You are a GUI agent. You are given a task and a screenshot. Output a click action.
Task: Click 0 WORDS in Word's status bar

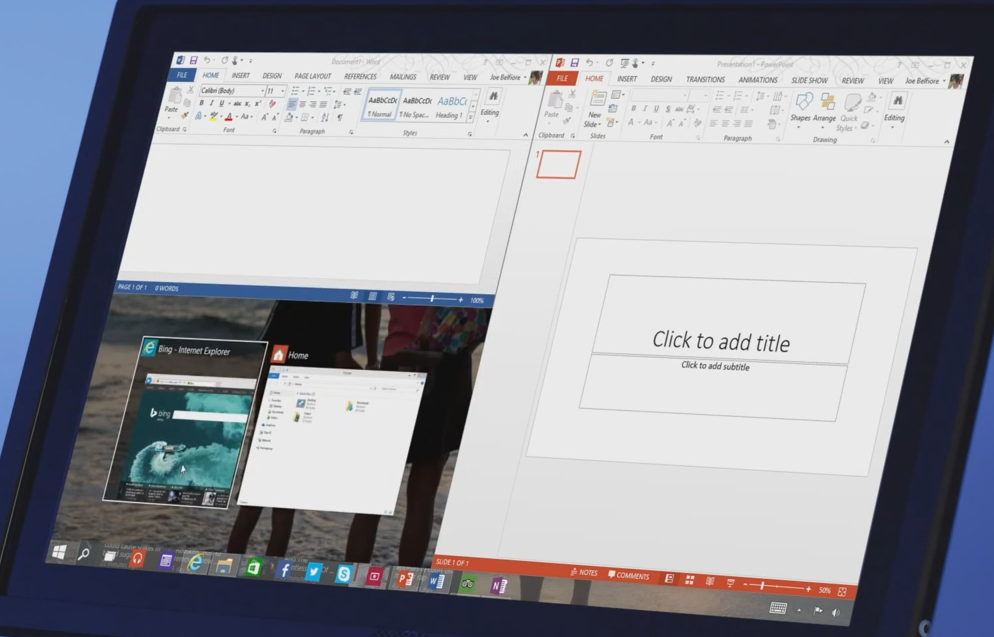tap(167, 288)
